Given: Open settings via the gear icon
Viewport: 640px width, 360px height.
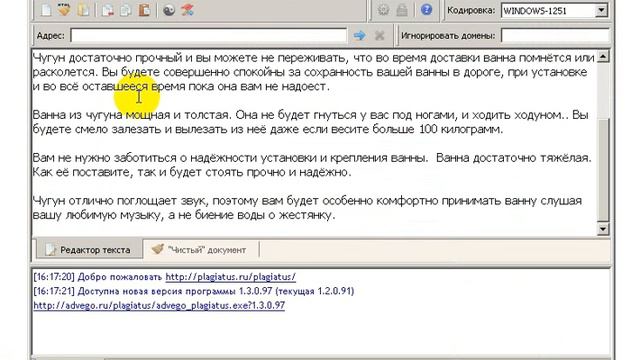Looking at the screenshot, I should (x=383, y=10).
